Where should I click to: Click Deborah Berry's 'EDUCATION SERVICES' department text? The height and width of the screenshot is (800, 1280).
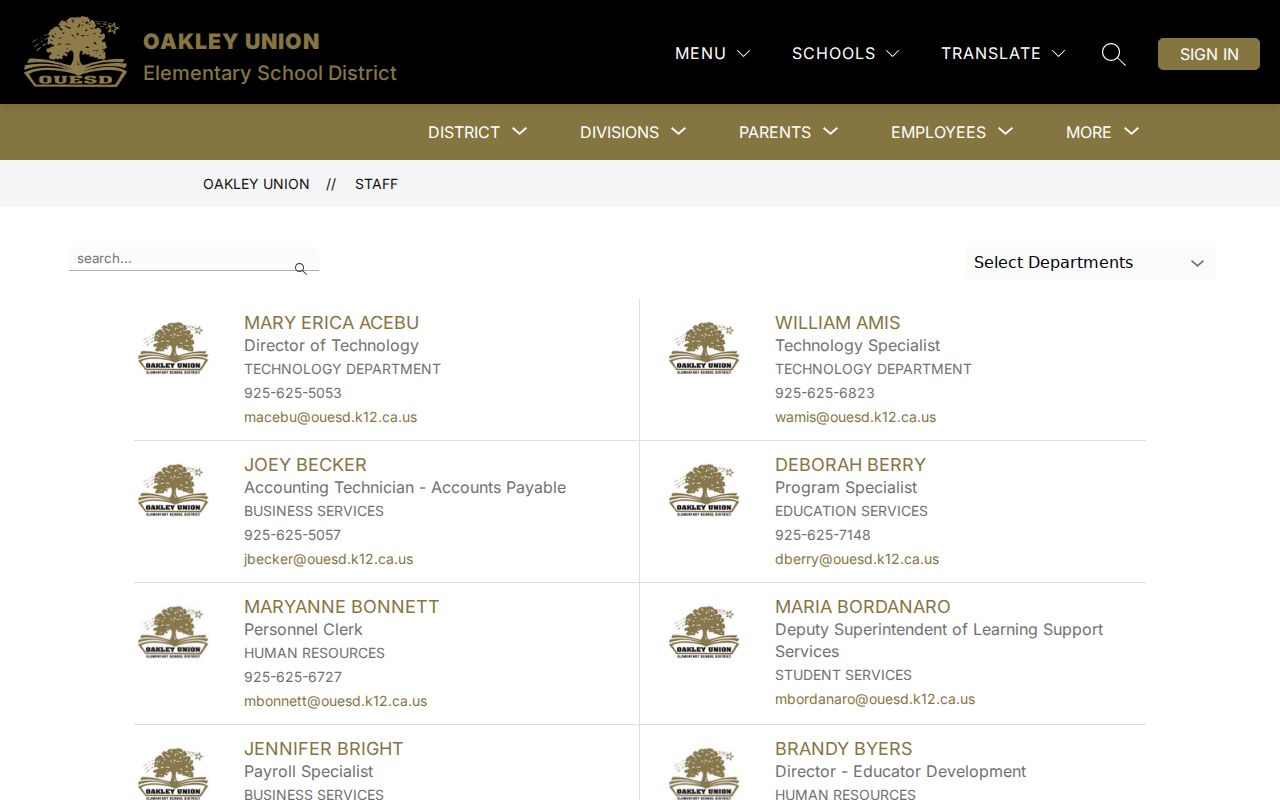(x=851, y=511)
